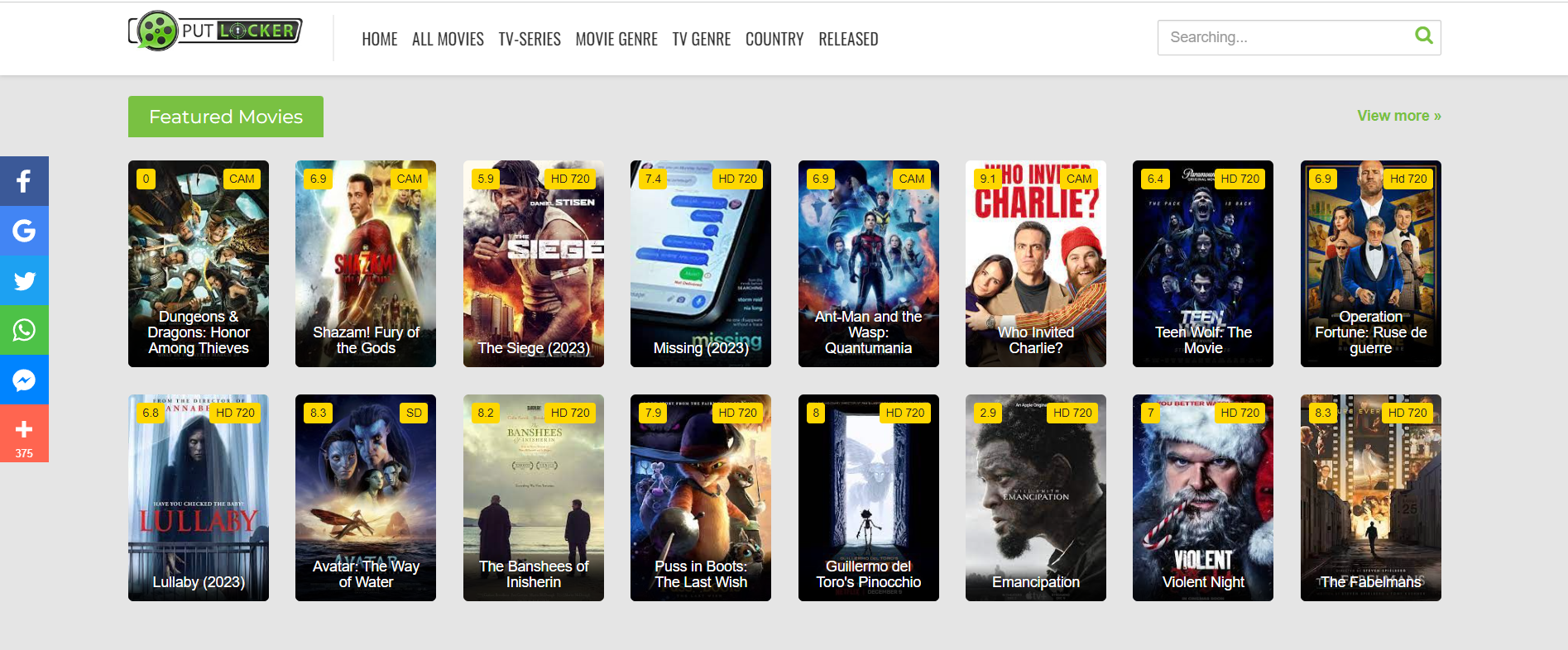Open the TV GENRE menu
Viewport: 1568px width, 650px height.
coord(702,39)
